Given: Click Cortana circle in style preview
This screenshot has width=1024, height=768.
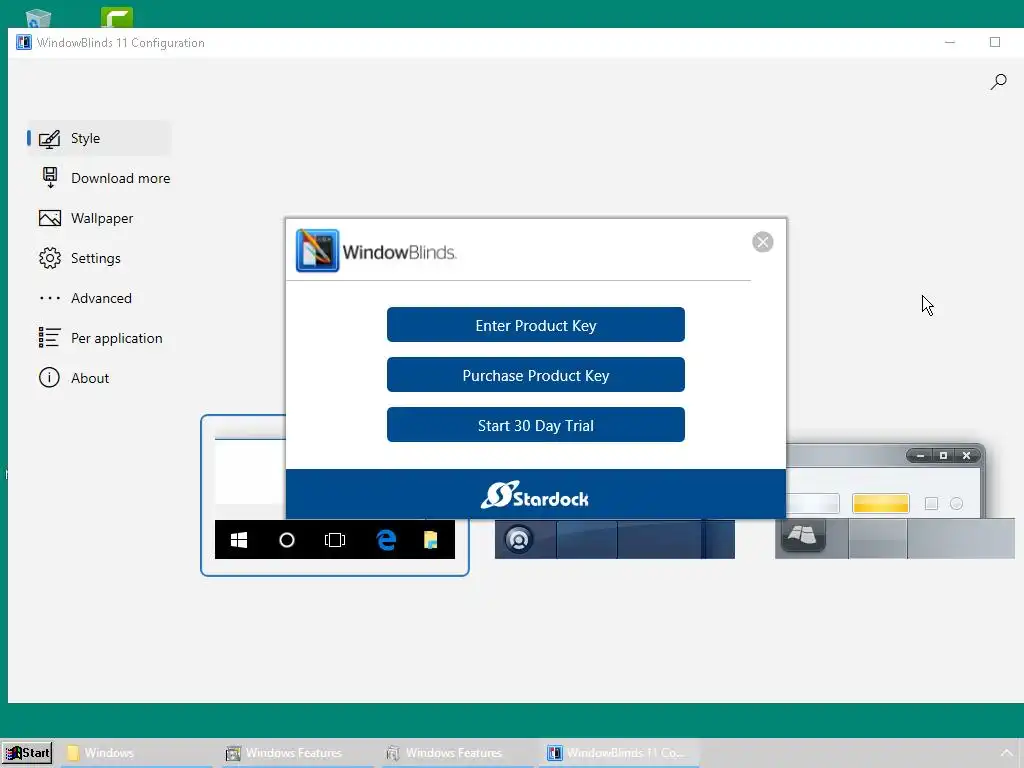Looking at the screenshot, I should coord(287,540).
